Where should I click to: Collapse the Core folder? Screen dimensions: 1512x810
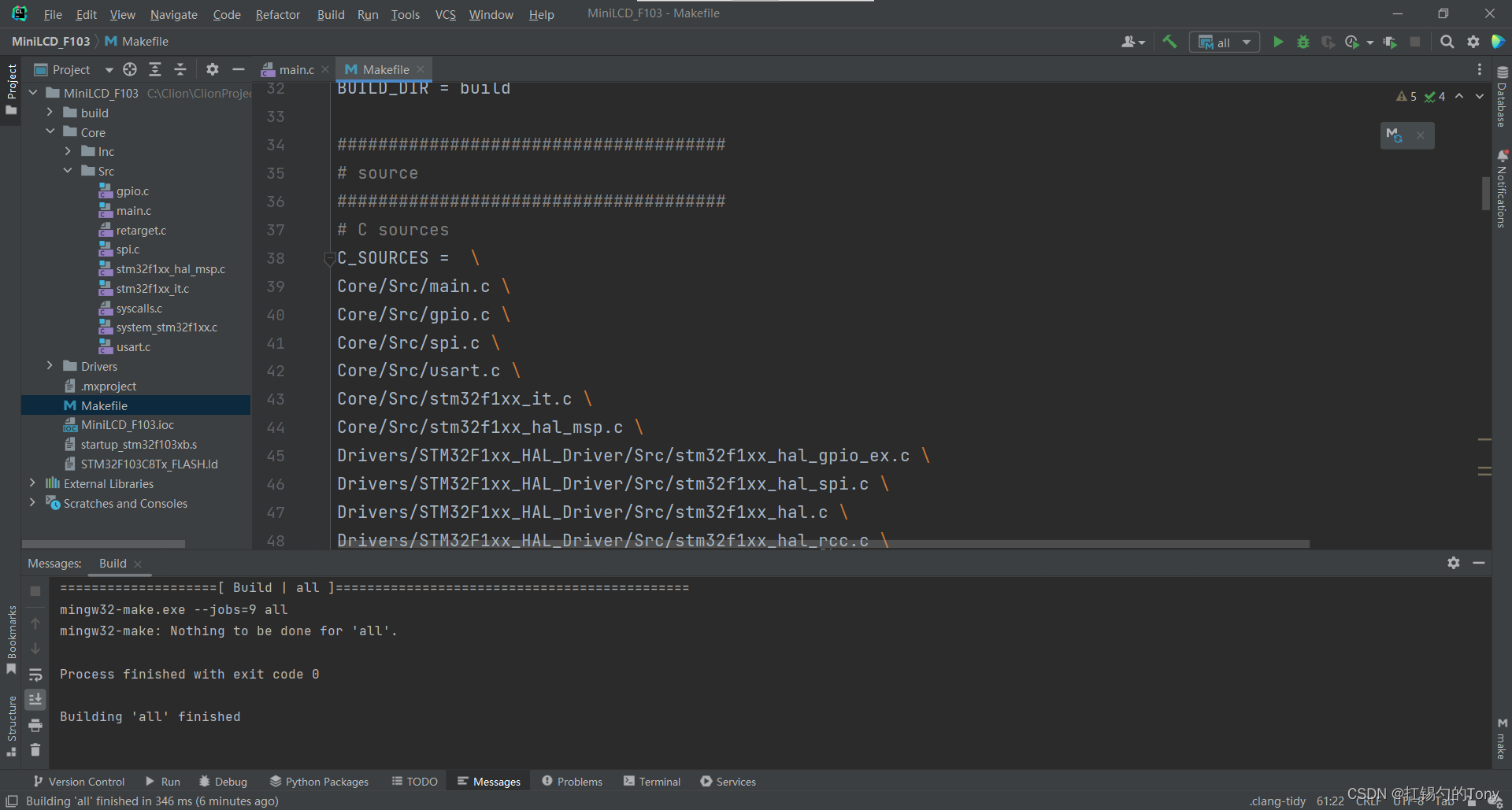(x=50, y=132)
